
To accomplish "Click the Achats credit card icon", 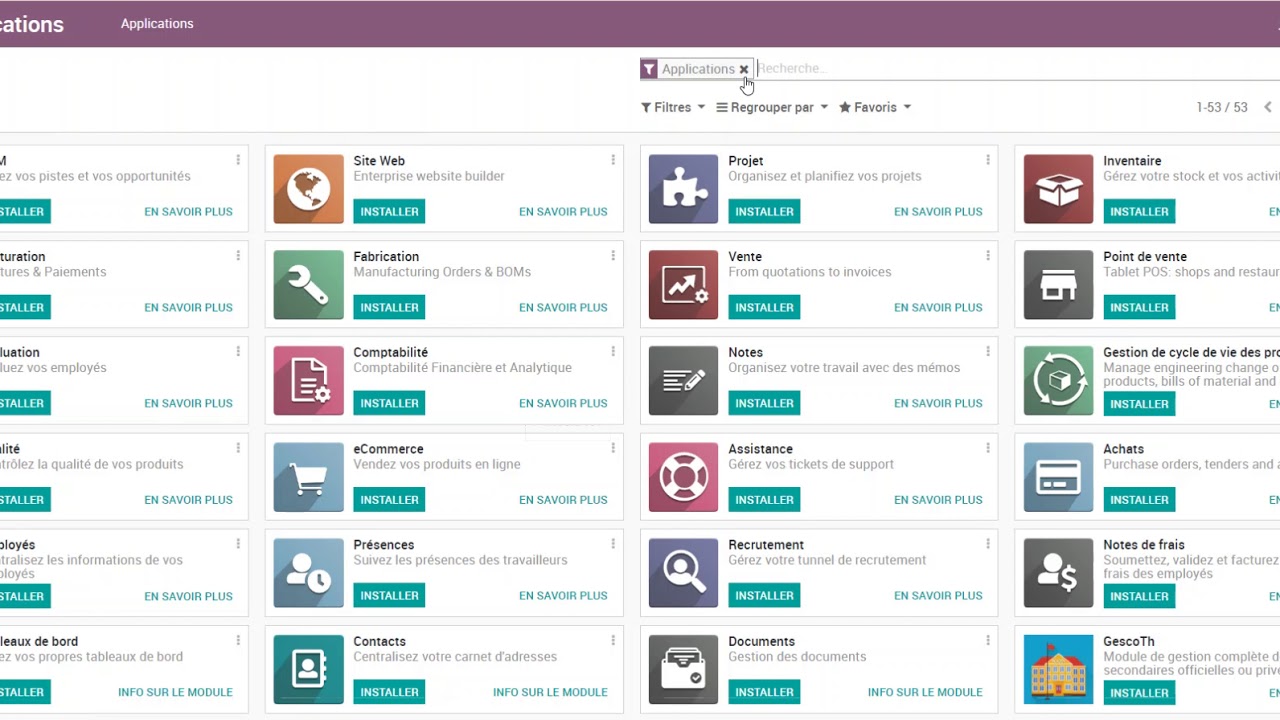I will 1058,477.
